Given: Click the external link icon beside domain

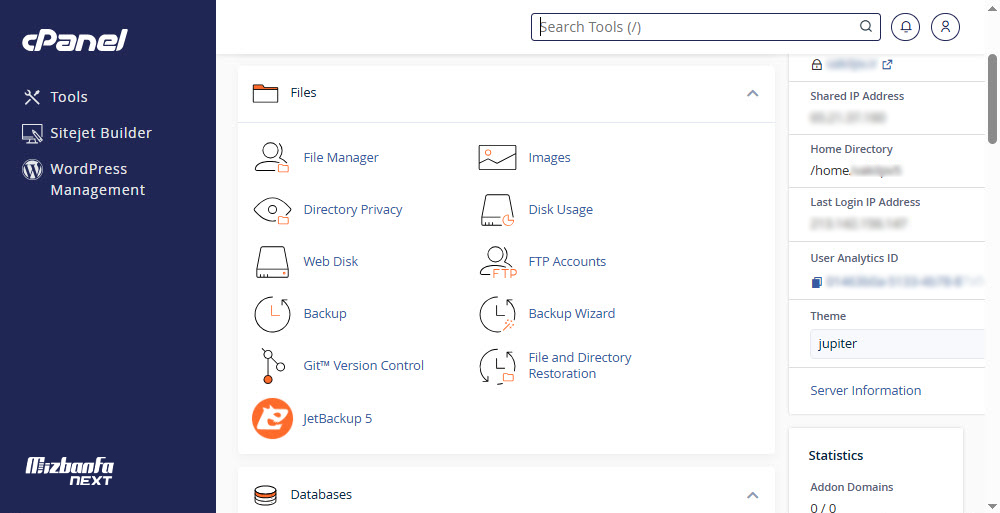Looking at the screenshot, I should pyautogui.click(x=887, y=64).
